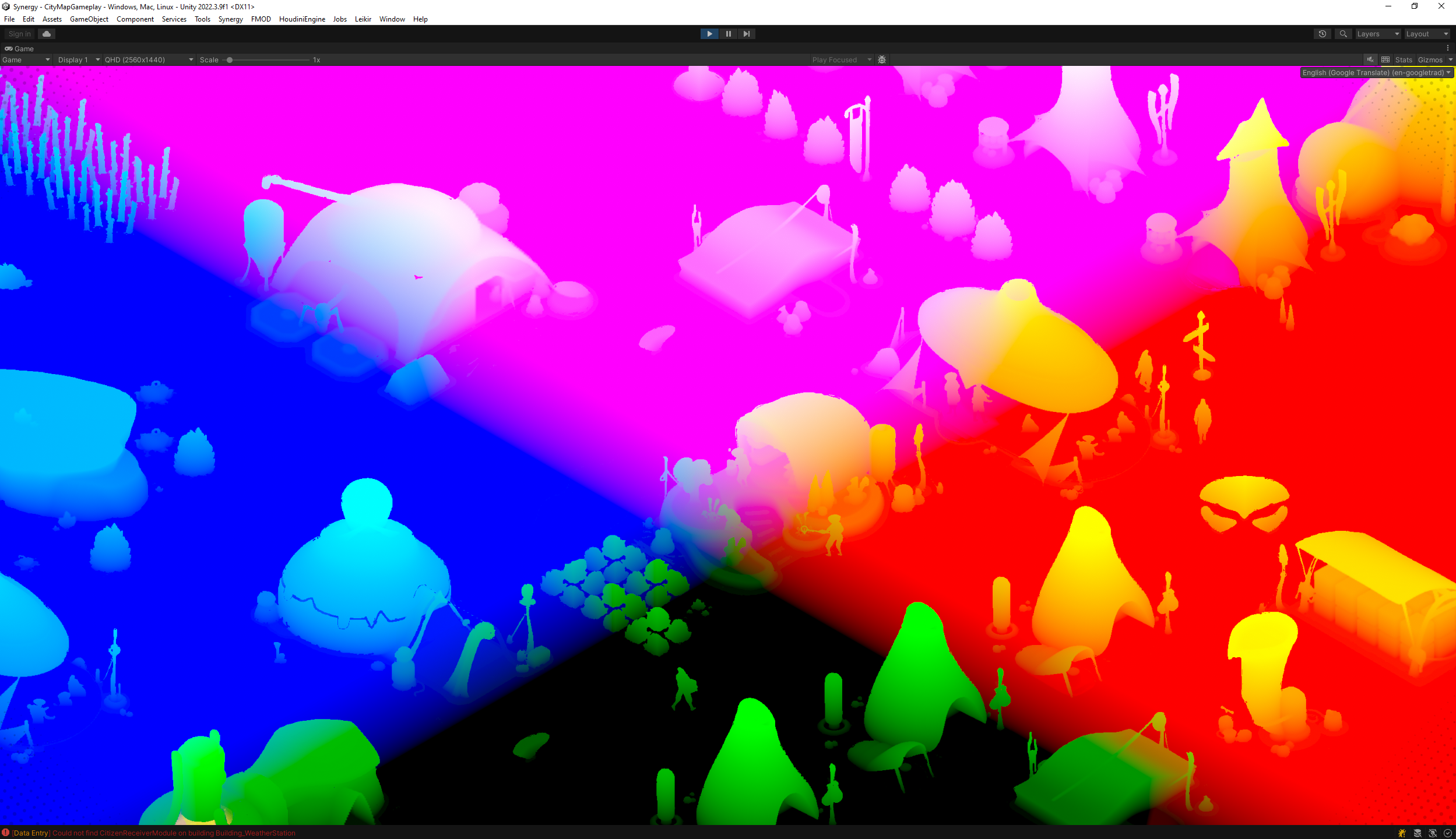Image resolution: width=1456 pixels, height=839 pixels.
Task: Click the yellow debug mode bug icon
Action: (x=1402, y=833)
